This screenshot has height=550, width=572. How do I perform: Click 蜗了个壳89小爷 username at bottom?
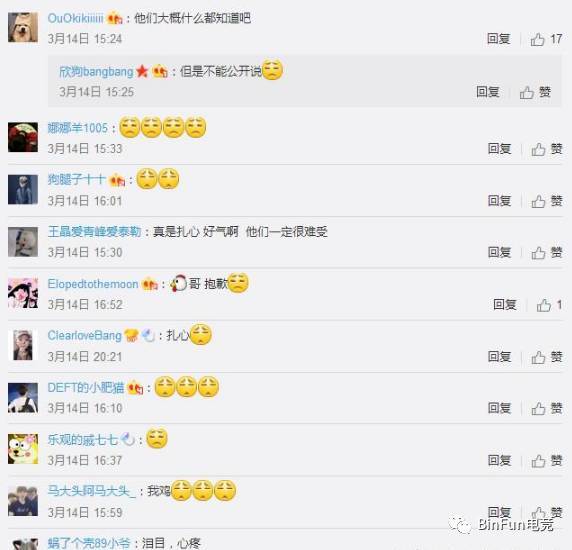tap(89, 543)
